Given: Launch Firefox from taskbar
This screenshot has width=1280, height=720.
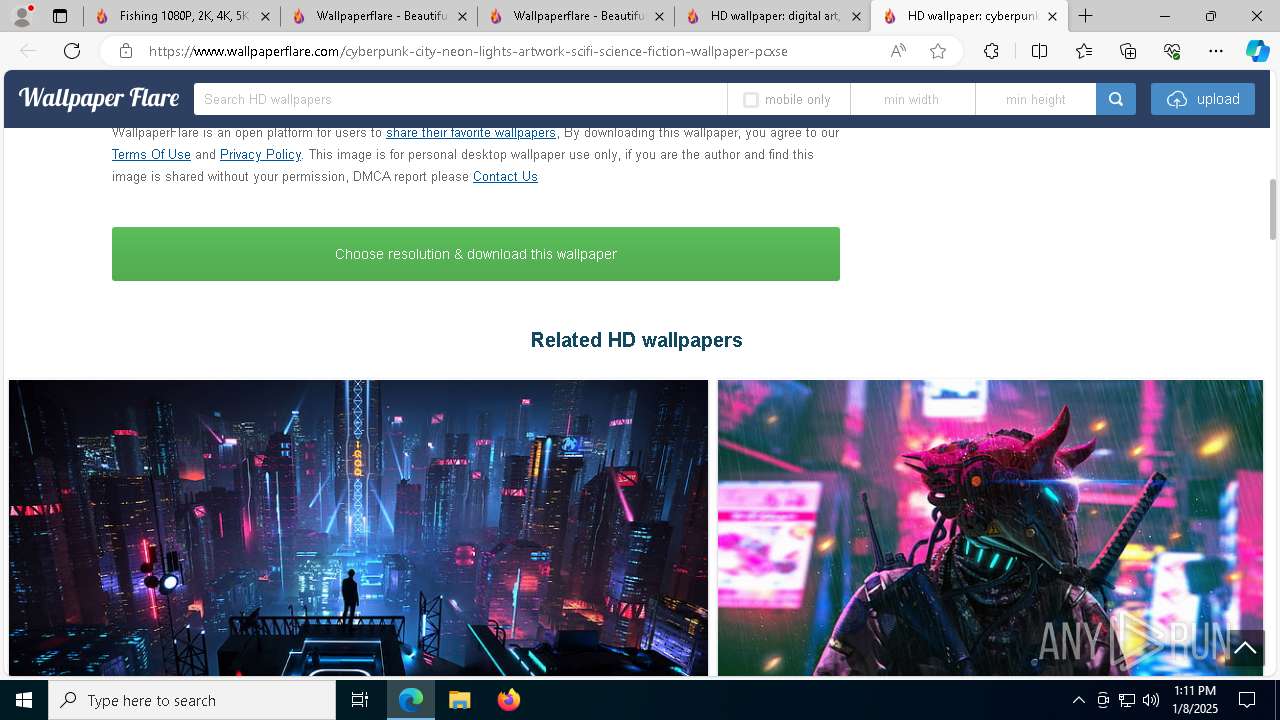Looking at the screenshot, I should coord(508,700).
